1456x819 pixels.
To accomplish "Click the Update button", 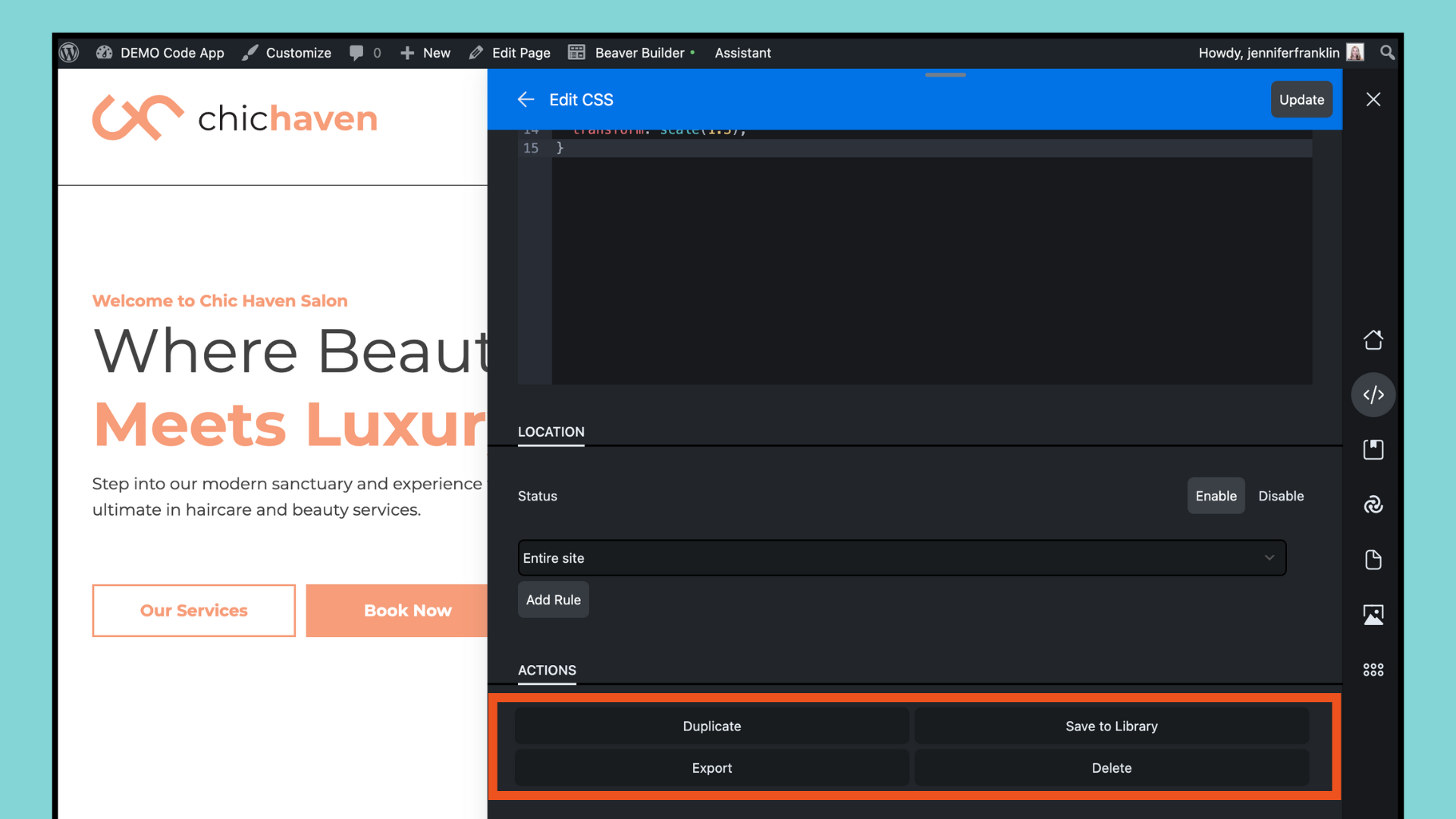I will click(1301, 99).
